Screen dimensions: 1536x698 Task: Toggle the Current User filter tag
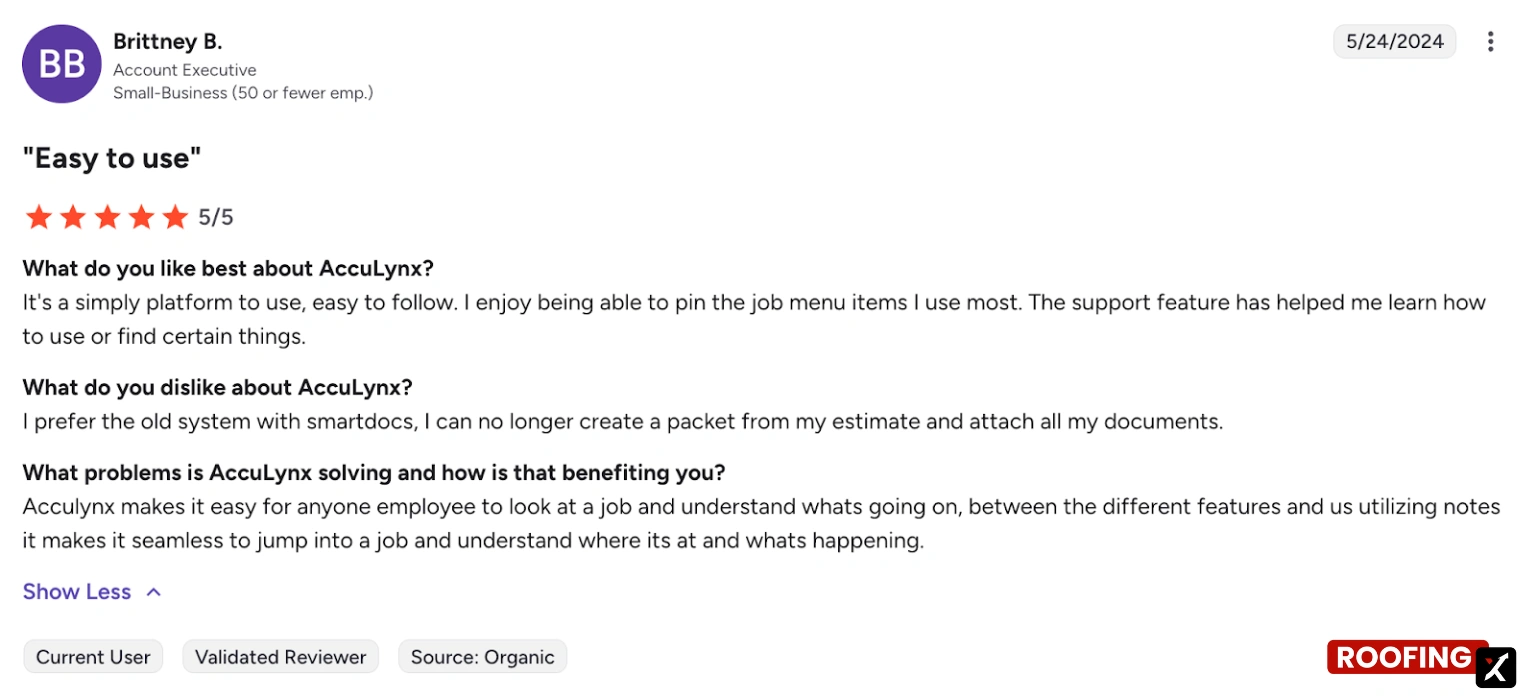coord(93,656)
